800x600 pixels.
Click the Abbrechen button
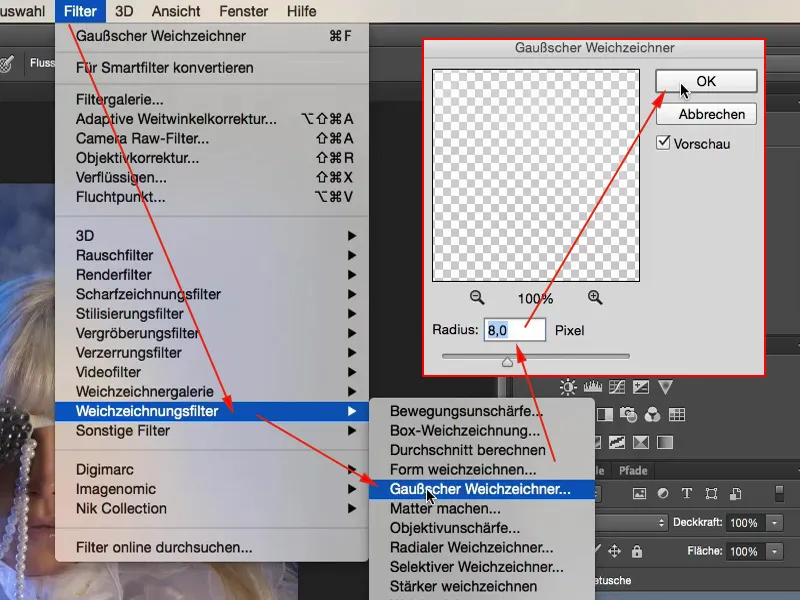pos(706,114)
